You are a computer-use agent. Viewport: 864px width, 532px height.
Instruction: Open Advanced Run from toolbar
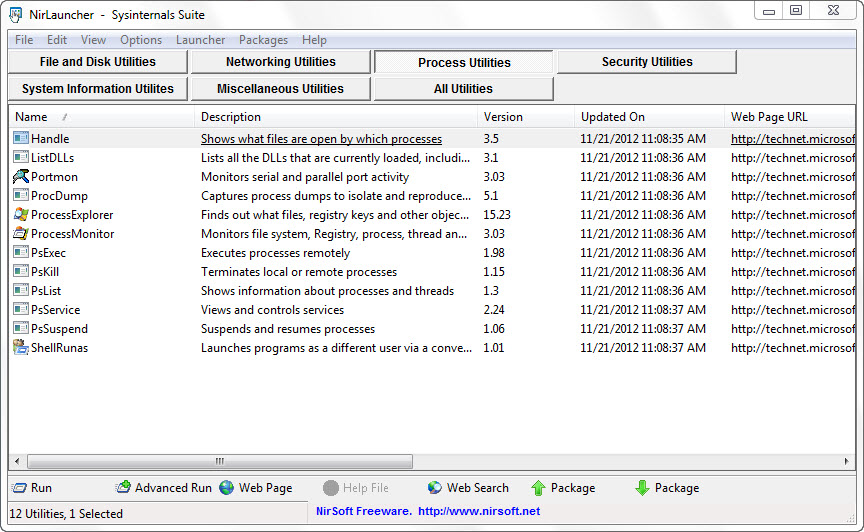(163, 488)
